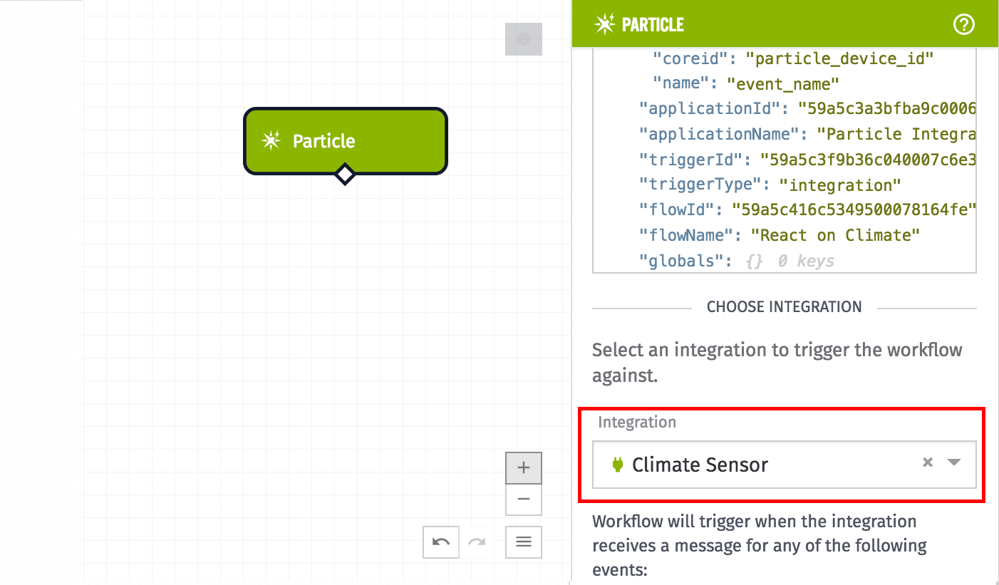This screenshot has width=999, height=585.
Task: Click the redo arrow button
Action: pyautogui.click(x=477, y=542)
